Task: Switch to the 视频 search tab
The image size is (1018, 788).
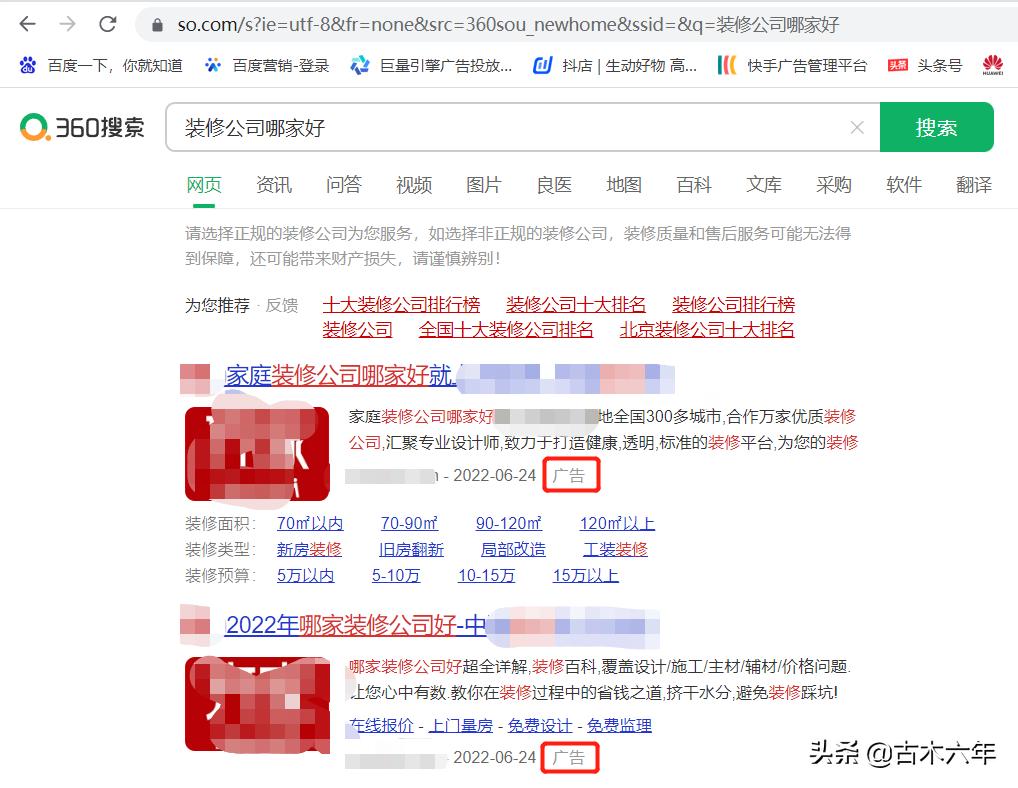Action: [413, 185]
